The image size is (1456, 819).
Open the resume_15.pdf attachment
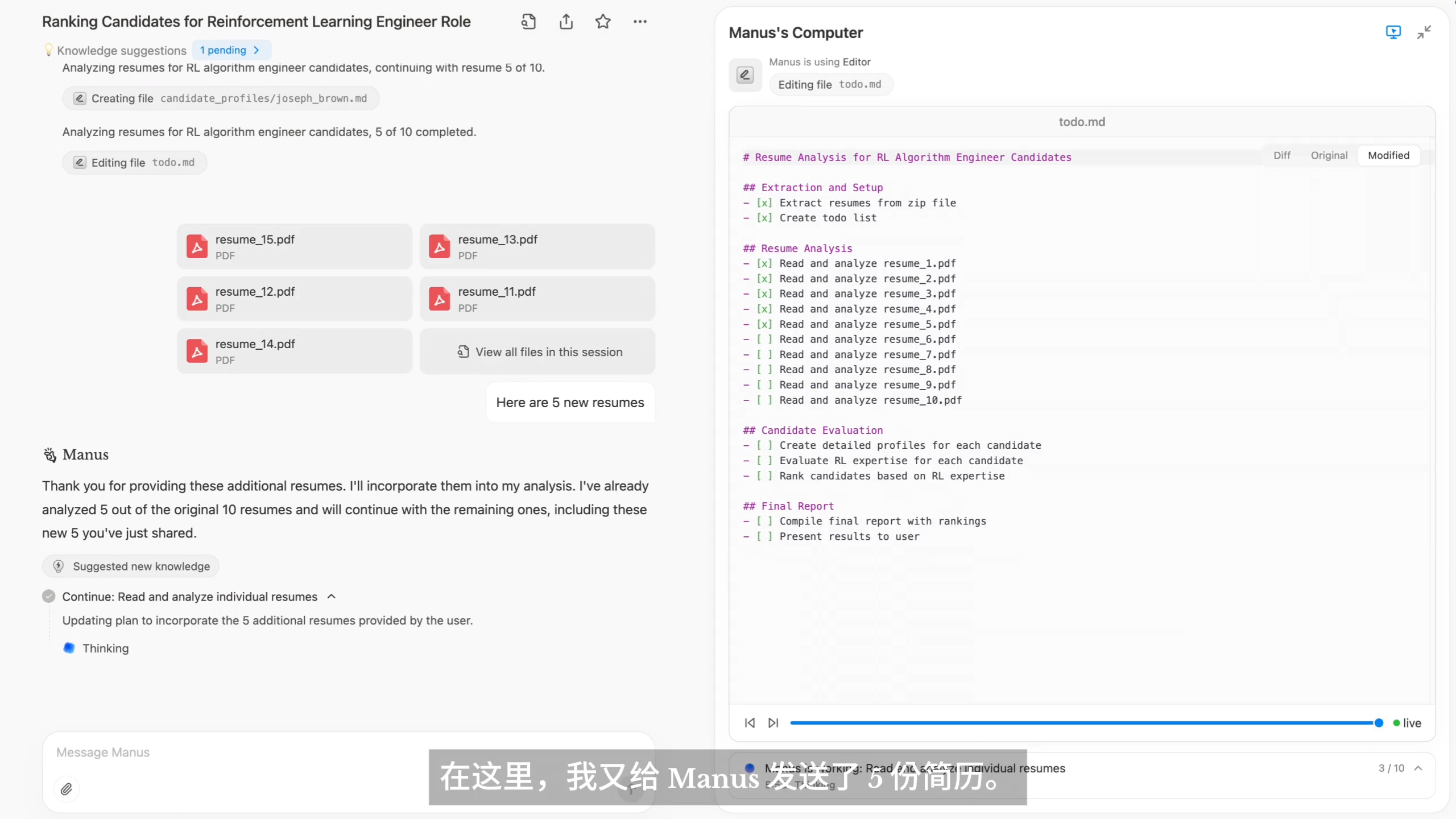coord(294,246)
